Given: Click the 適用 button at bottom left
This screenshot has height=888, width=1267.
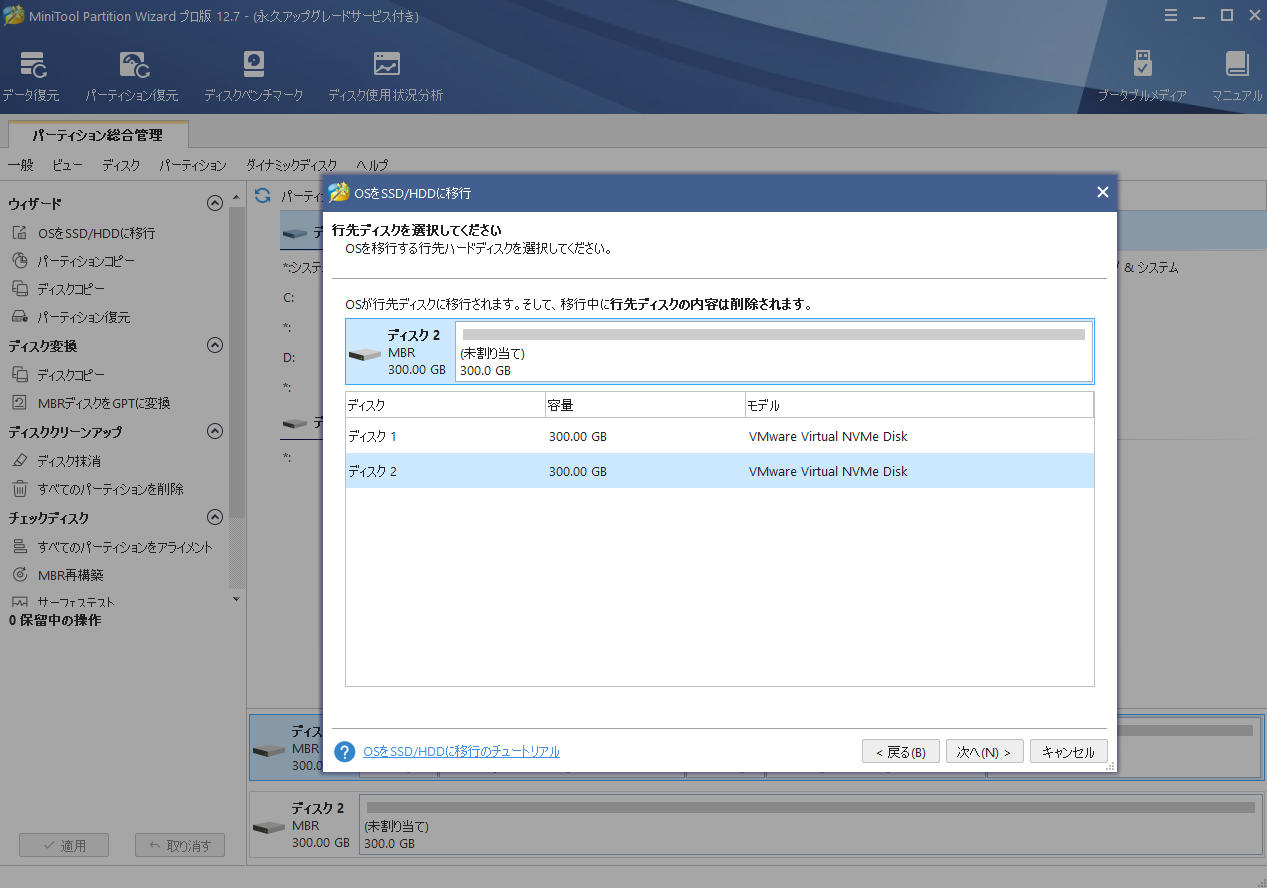Looking at the screenshot, I should pyautogui.click(x=65, y=845).
